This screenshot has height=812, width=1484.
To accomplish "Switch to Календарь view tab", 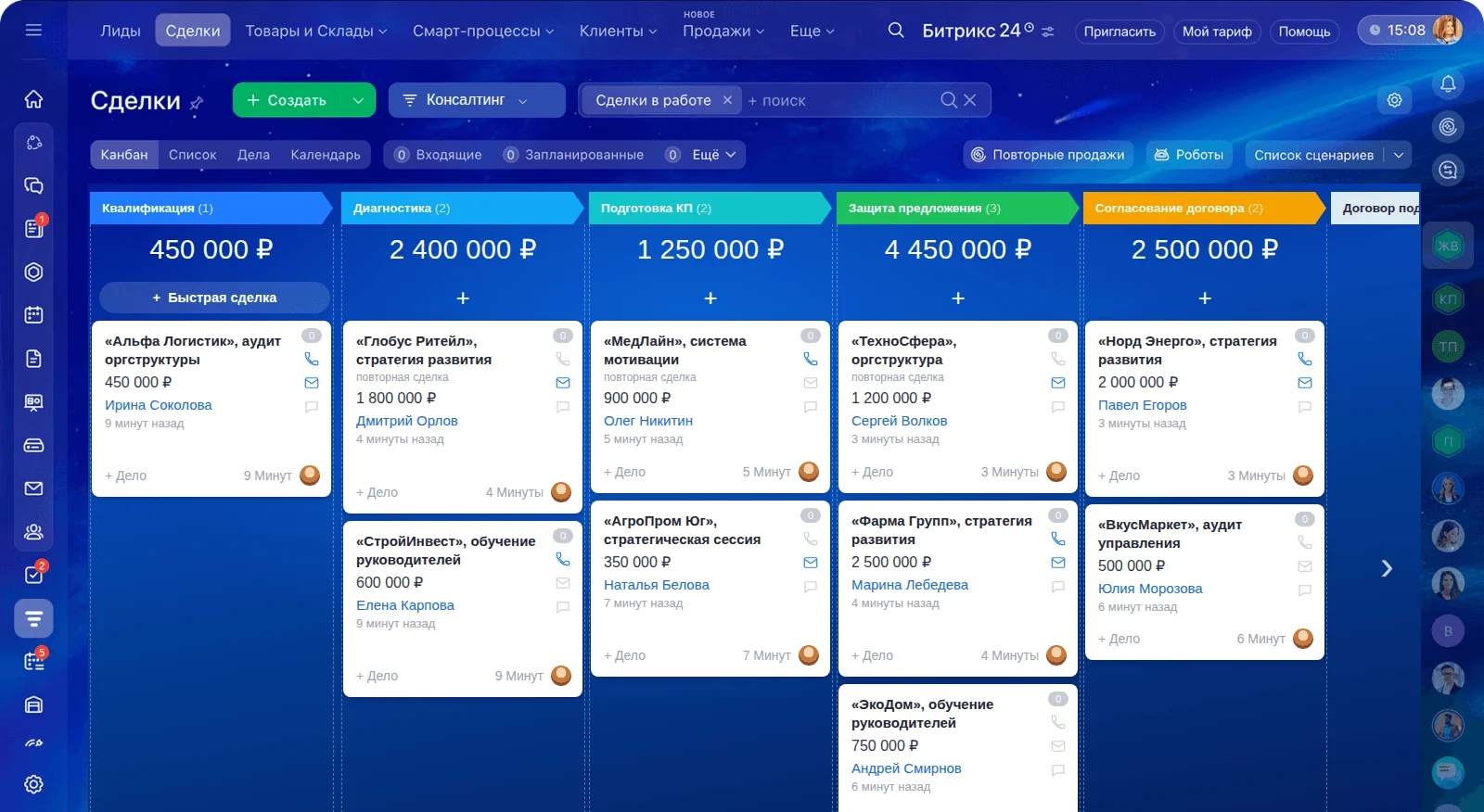I will coord(326,155).
